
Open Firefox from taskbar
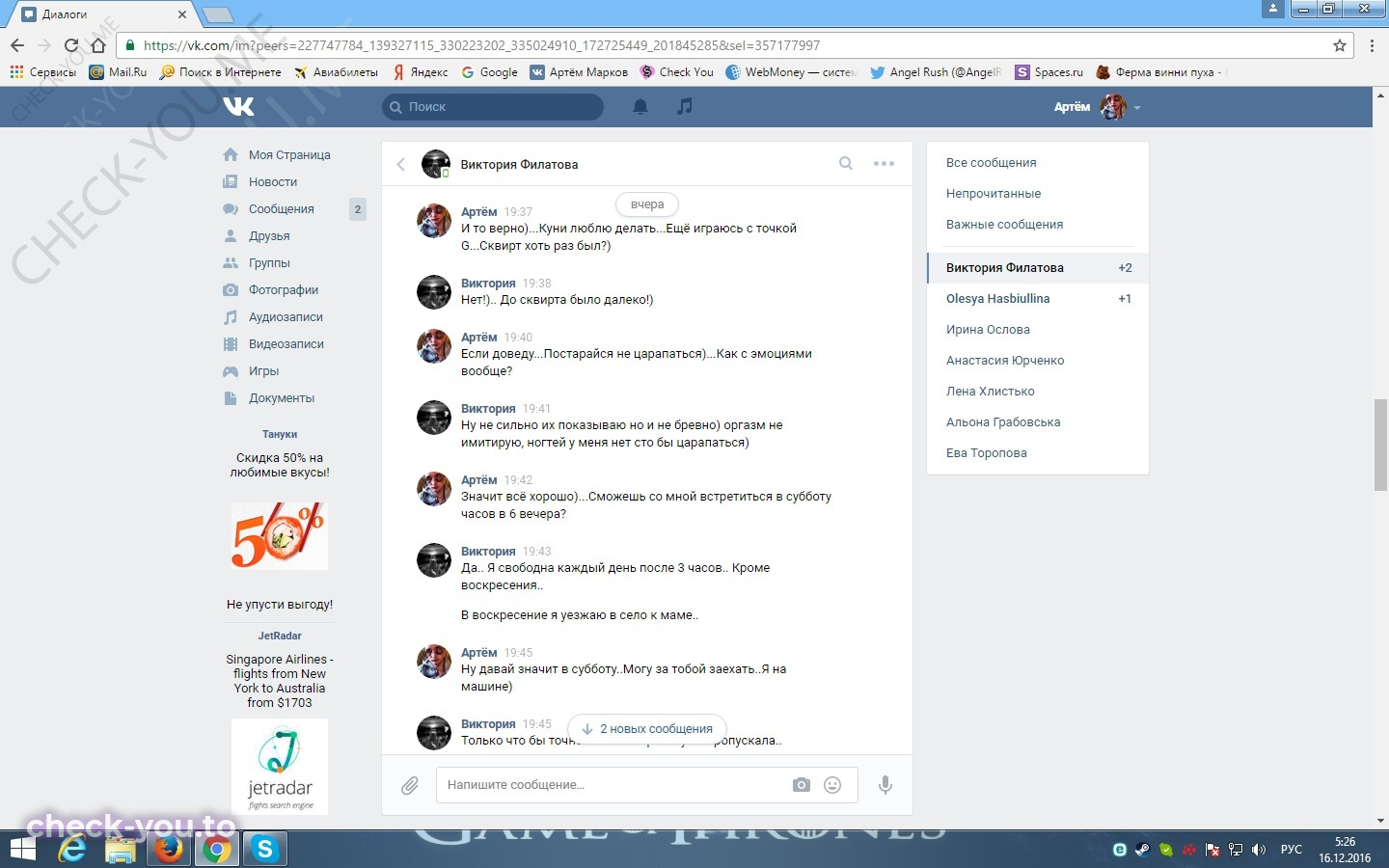pos(169,850)
